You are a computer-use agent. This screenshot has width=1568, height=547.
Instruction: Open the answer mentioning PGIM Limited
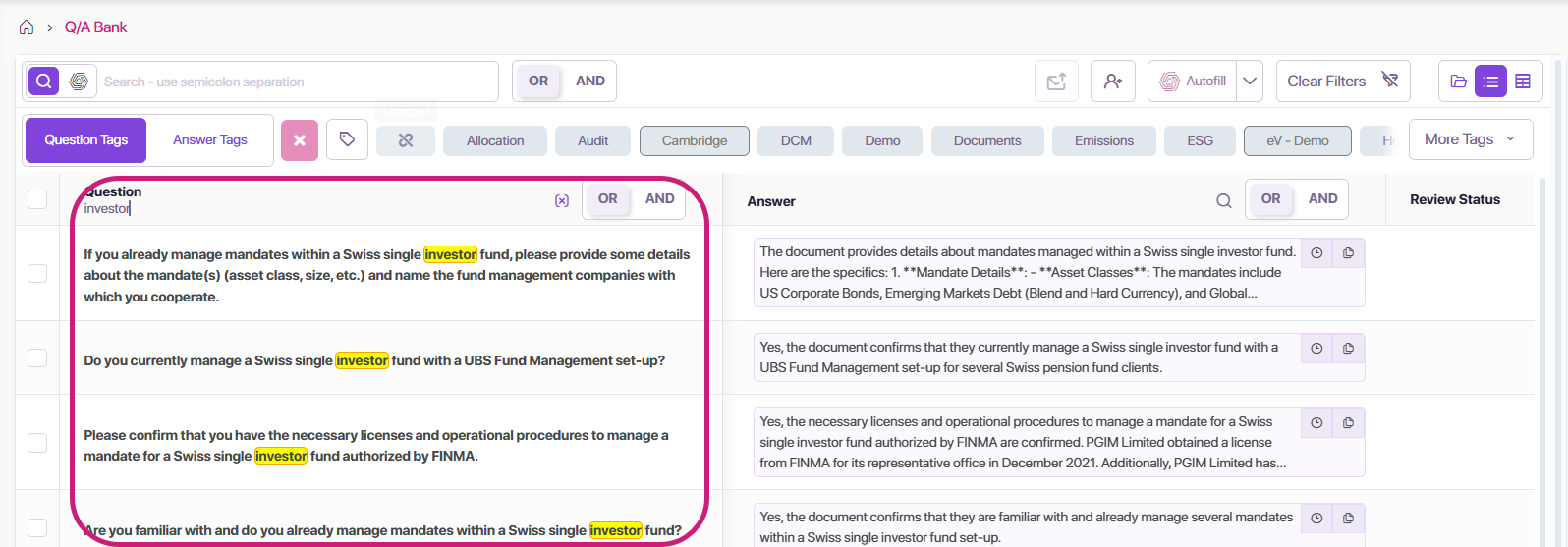tap(1023, 442)
